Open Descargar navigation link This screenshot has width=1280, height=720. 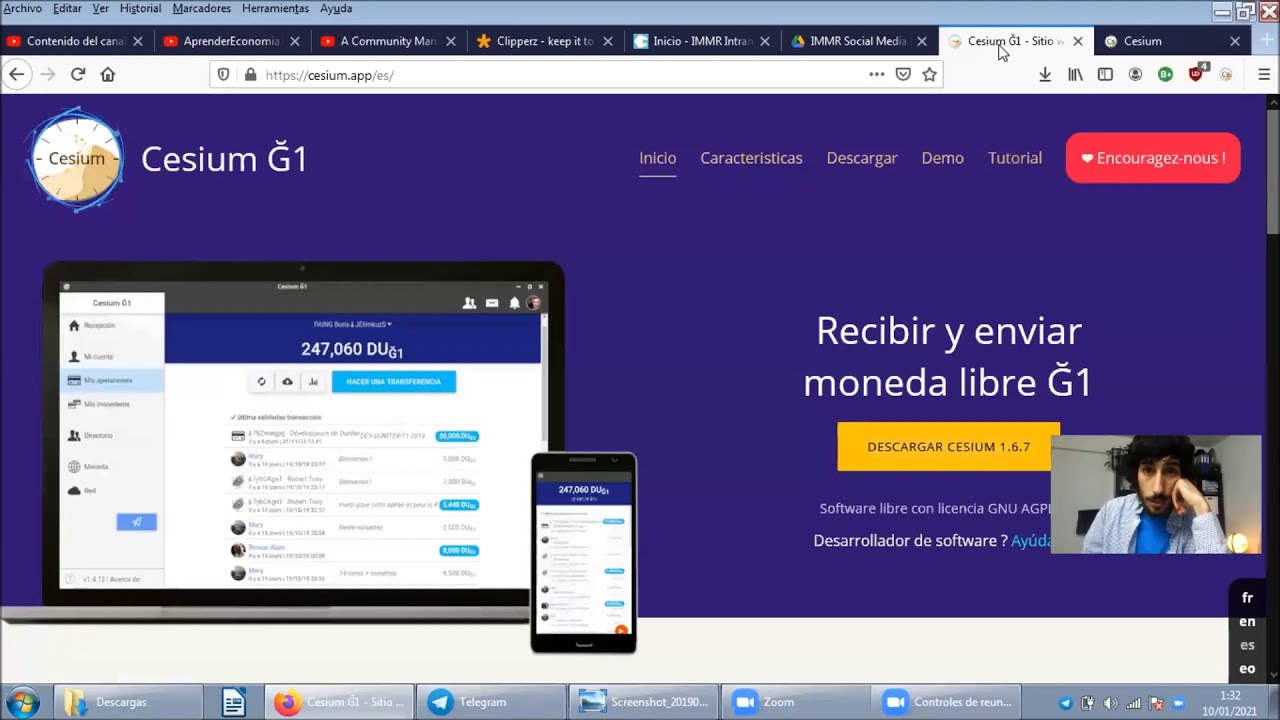pyautogui.click(x=862, y=158)
